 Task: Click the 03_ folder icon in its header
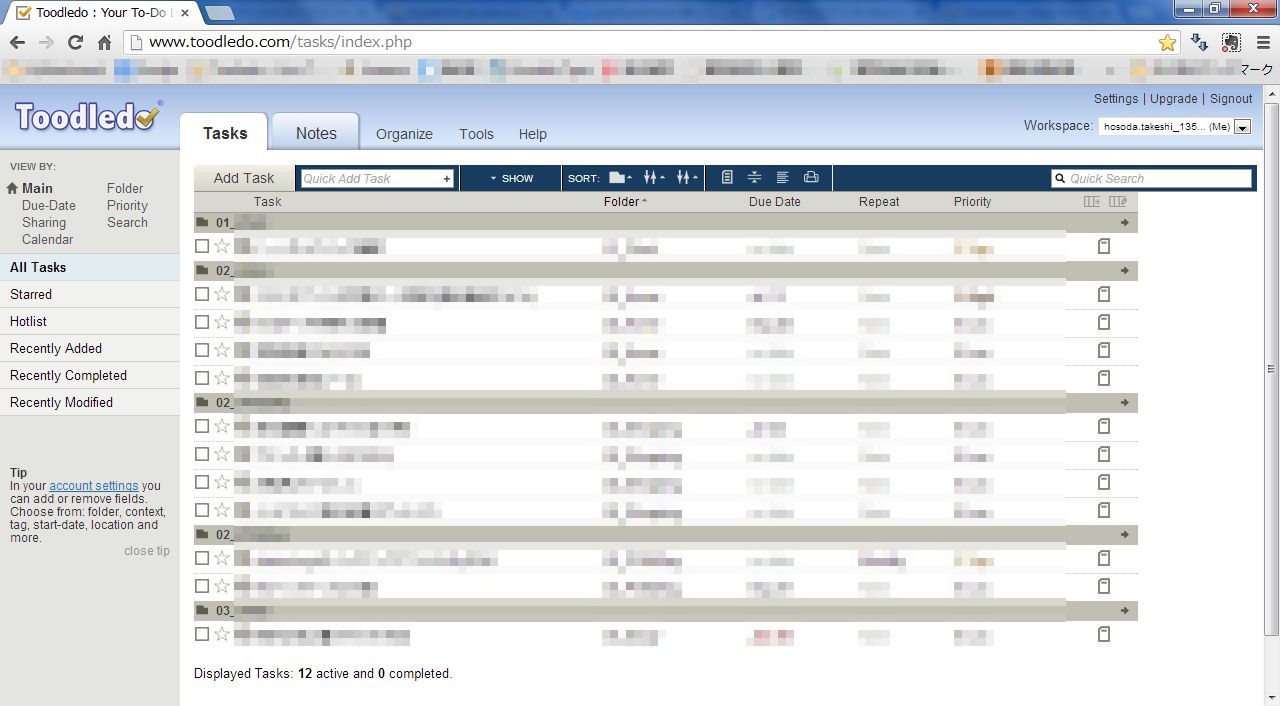click(x=202, y=610)
